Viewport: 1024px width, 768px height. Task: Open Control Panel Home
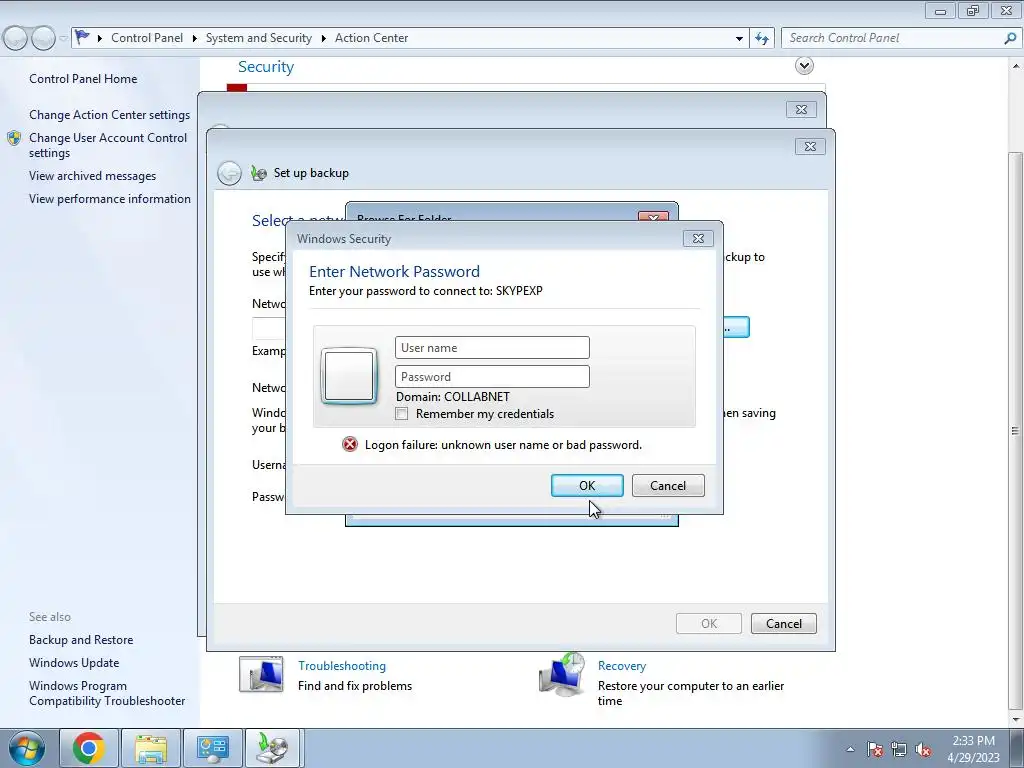click(83, 78)
